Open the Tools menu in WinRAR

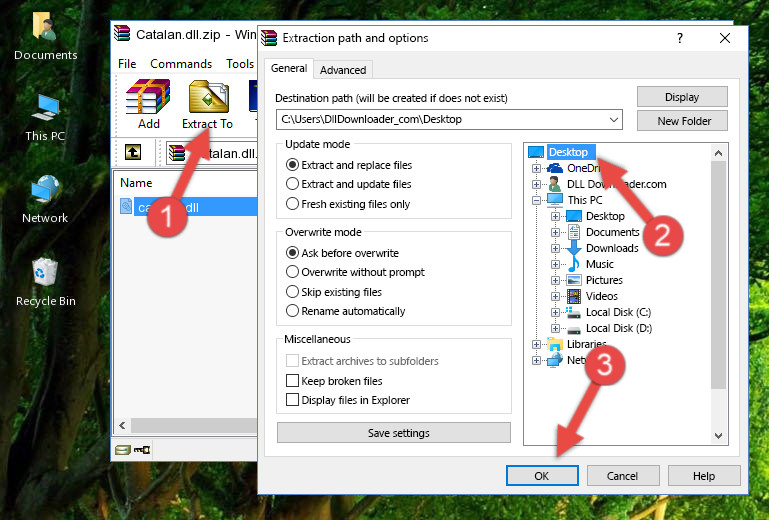240,64
